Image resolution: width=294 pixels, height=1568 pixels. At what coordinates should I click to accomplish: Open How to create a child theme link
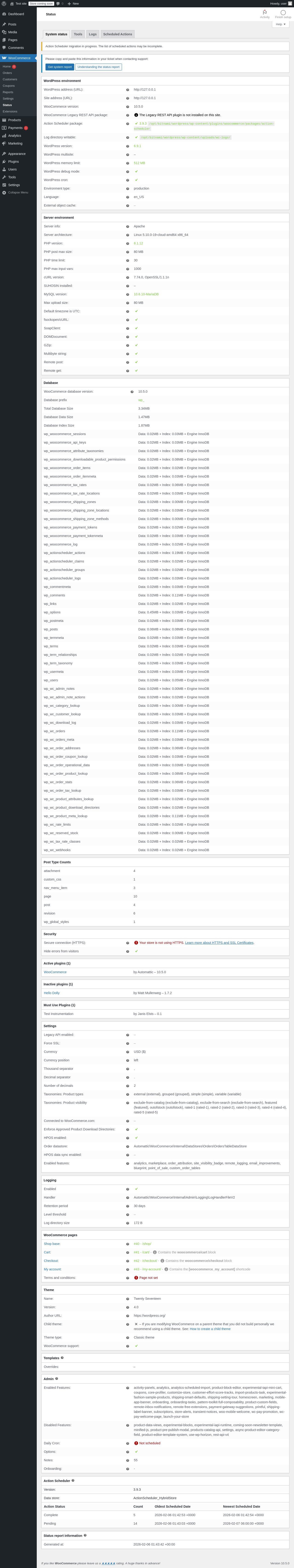tap(210, 1329)
